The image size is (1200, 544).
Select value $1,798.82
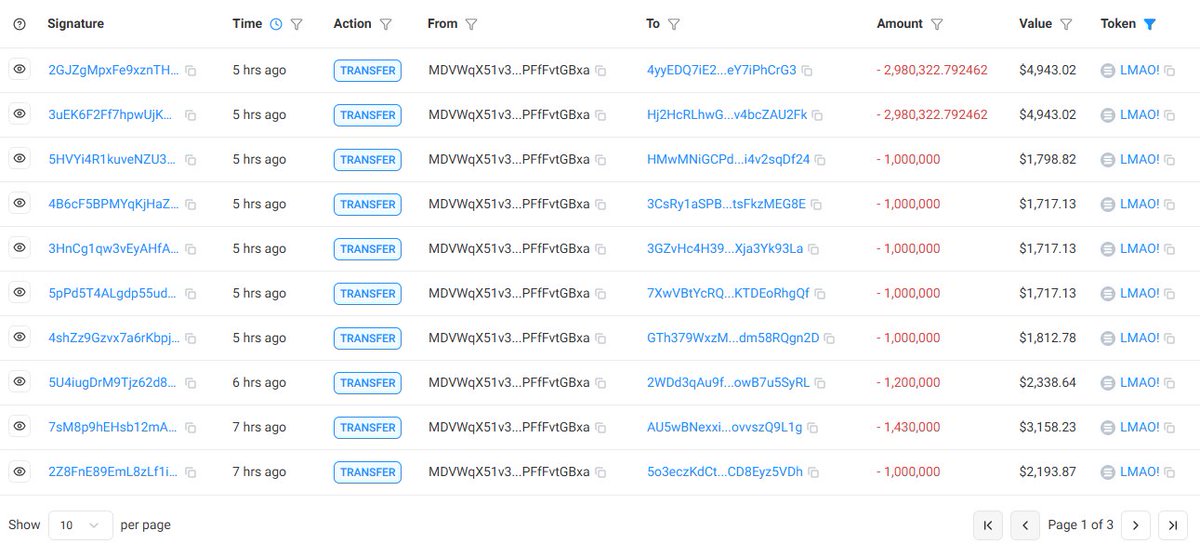(1048, 159)
